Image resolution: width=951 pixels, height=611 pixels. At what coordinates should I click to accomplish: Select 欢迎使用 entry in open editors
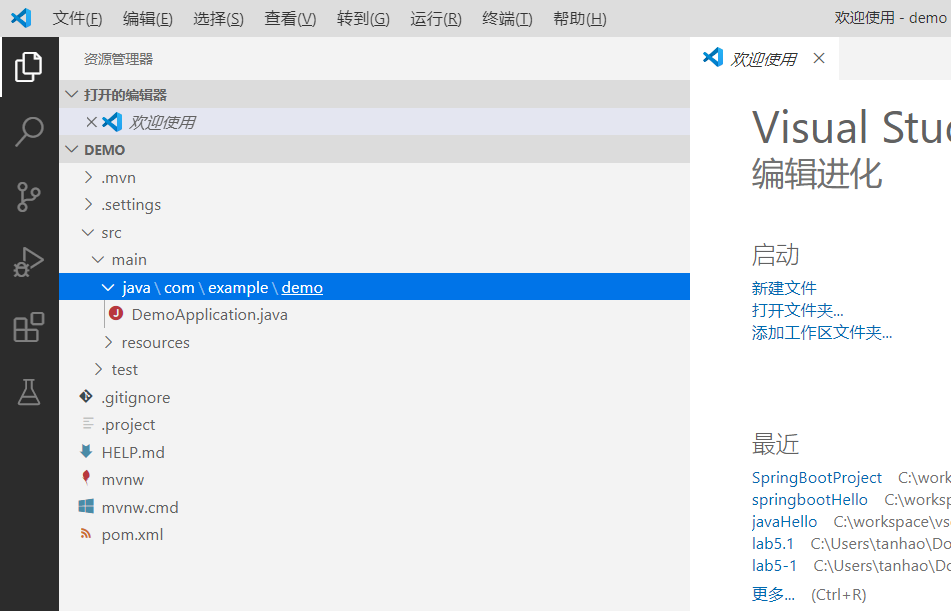click(x=374, y=122)
